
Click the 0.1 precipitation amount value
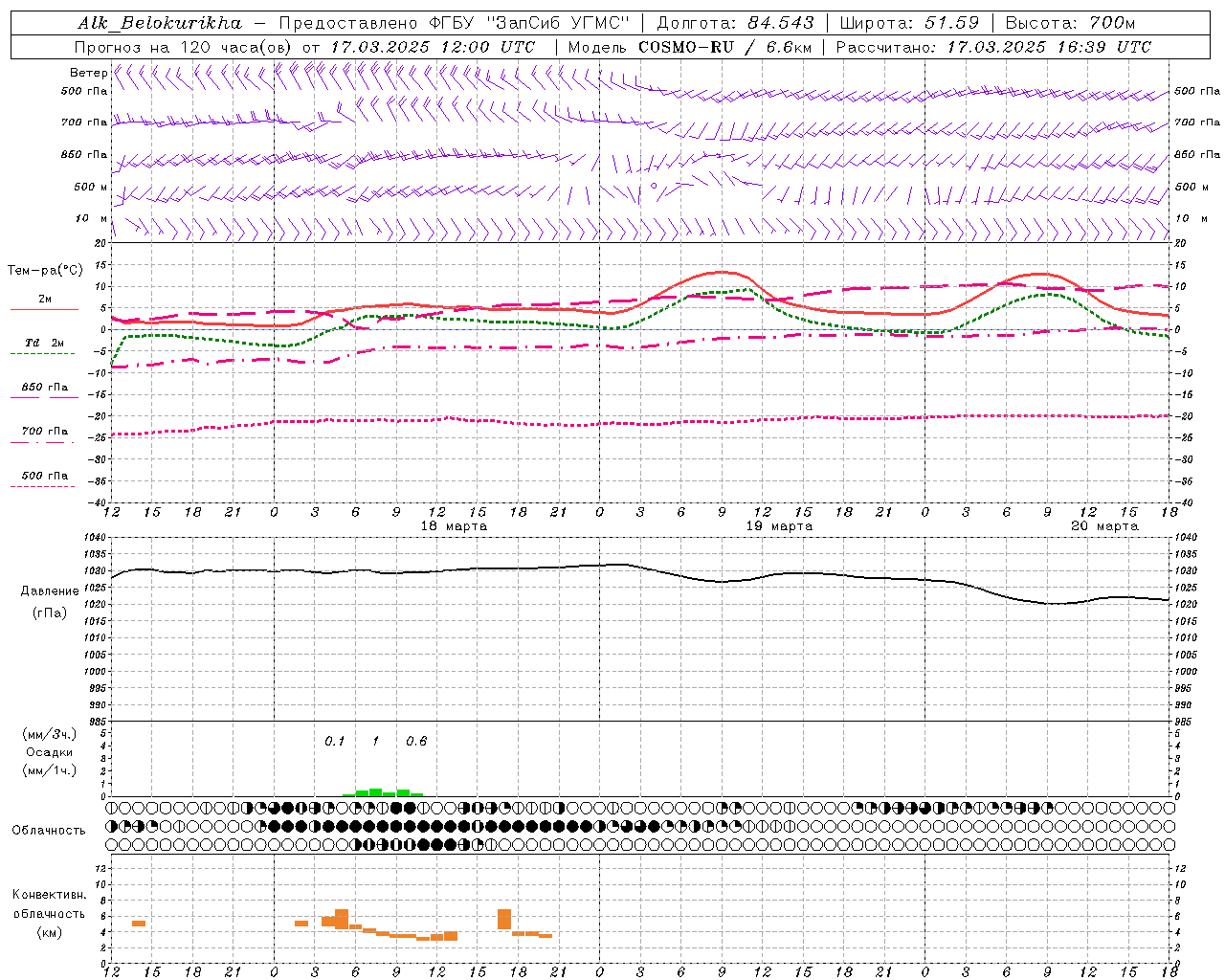tap(334, 742)
